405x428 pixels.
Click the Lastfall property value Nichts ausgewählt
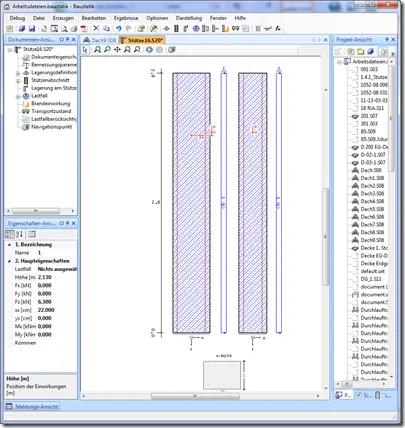[57, 269]
